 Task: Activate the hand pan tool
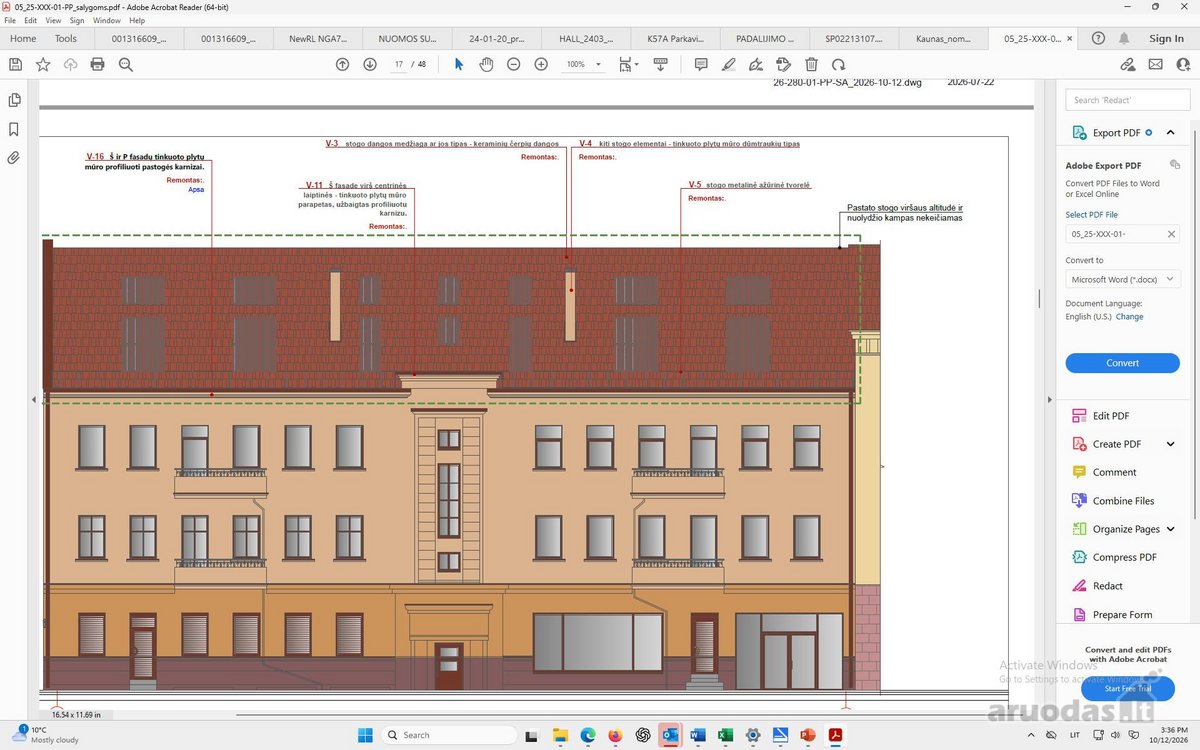[486, 64]
